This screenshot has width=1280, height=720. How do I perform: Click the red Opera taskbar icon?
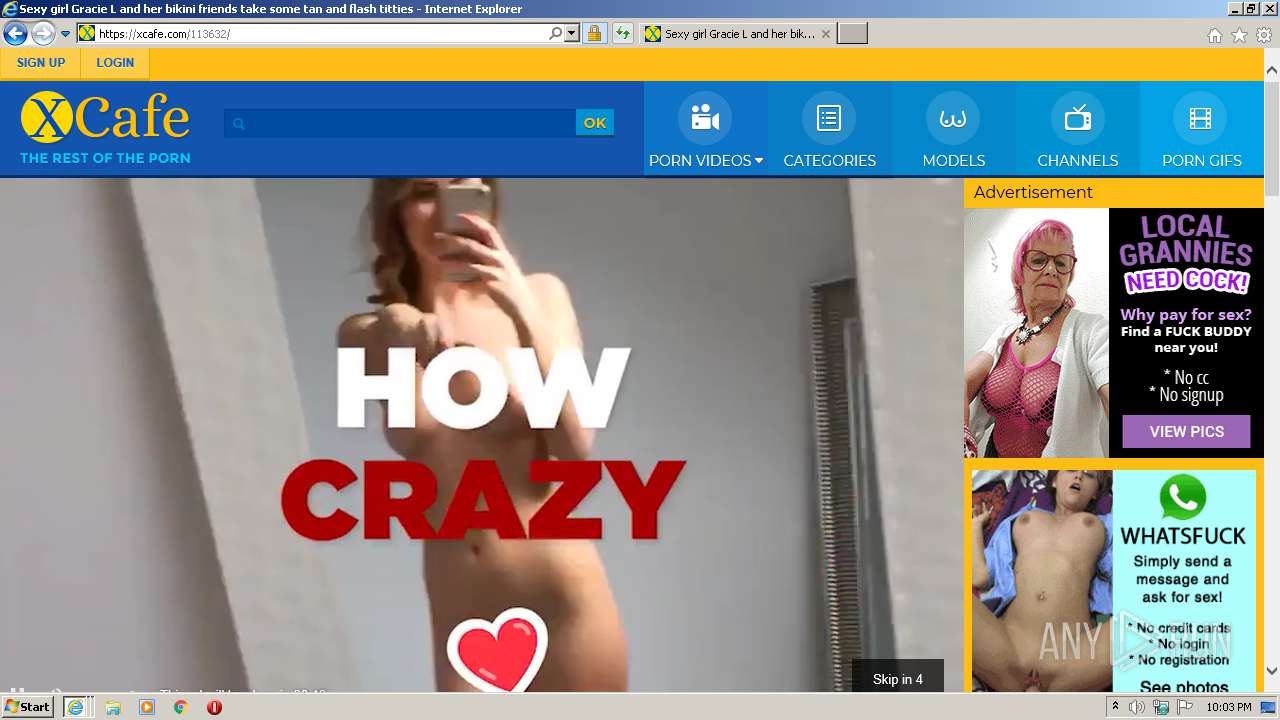tap(214, 707)
